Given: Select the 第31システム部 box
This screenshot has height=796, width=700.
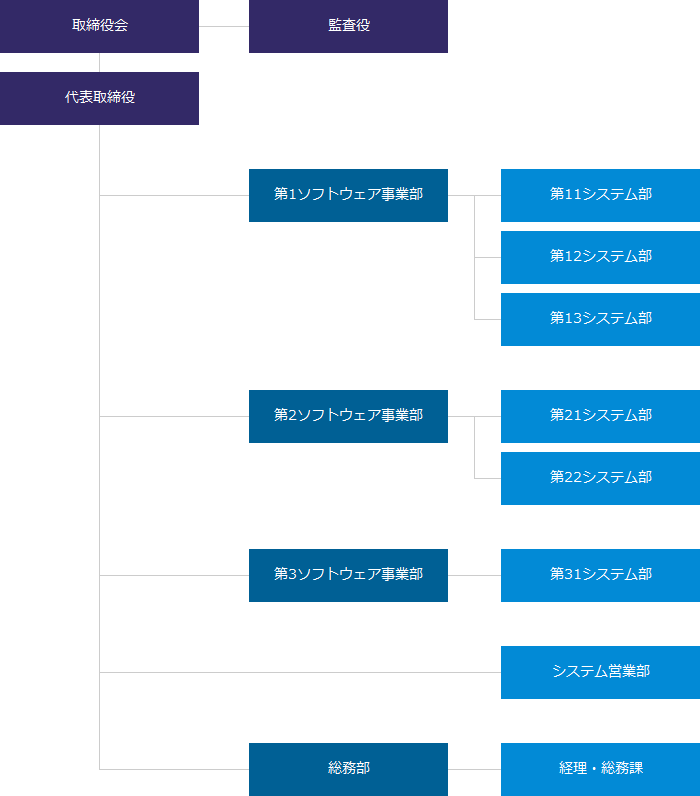Looking at the screenshot, I should pyautogui.click(x=601, y=575).
